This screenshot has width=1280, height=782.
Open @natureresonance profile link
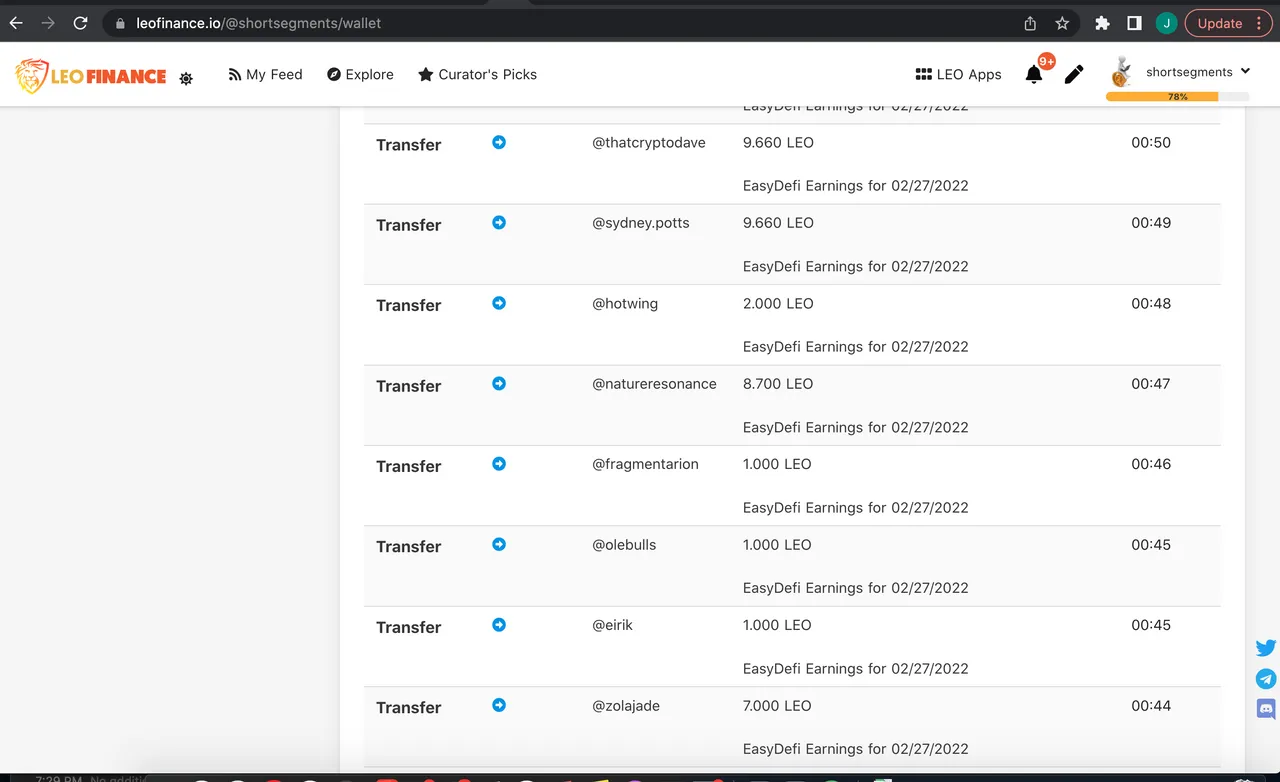pyautogui.click(x=654, y=383)
